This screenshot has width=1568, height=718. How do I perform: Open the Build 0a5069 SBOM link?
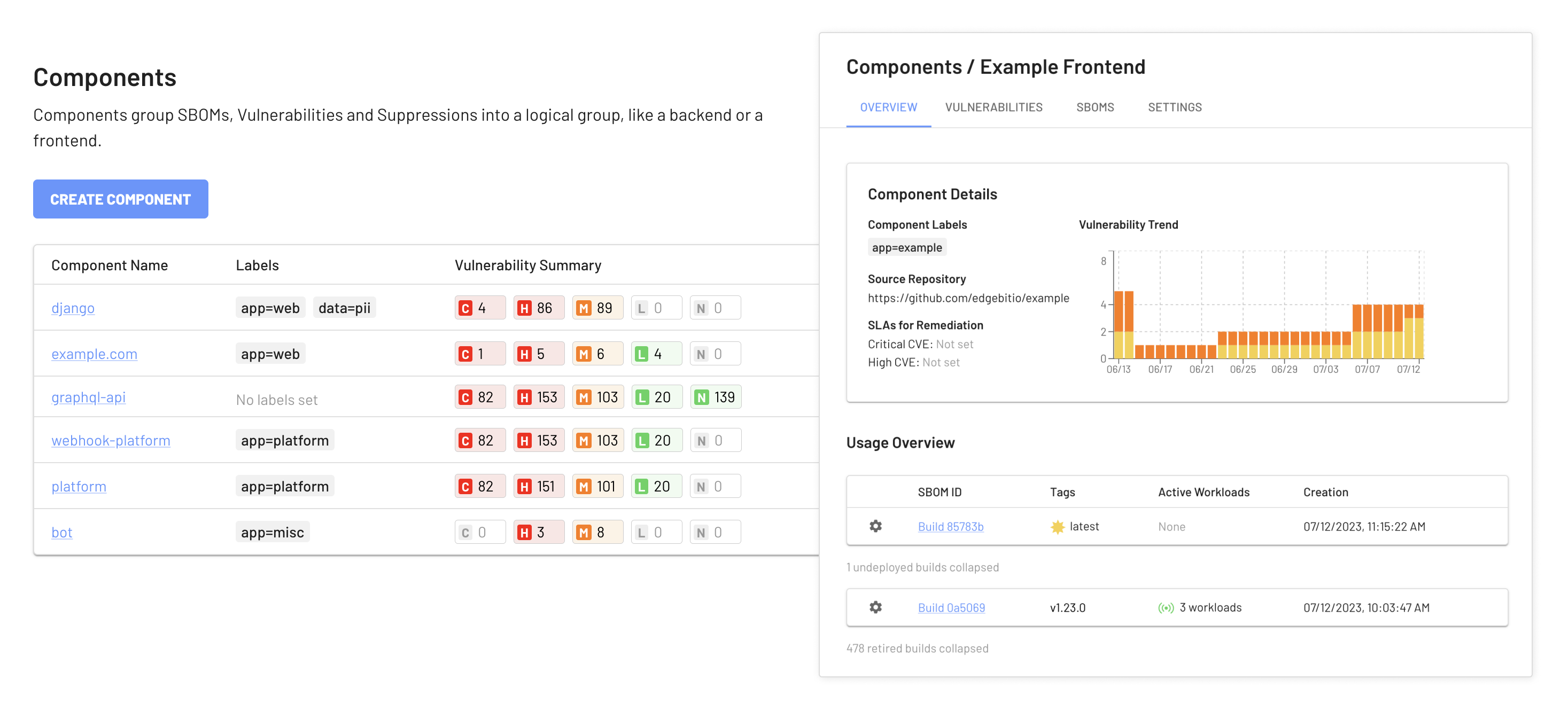coord(951,608)
